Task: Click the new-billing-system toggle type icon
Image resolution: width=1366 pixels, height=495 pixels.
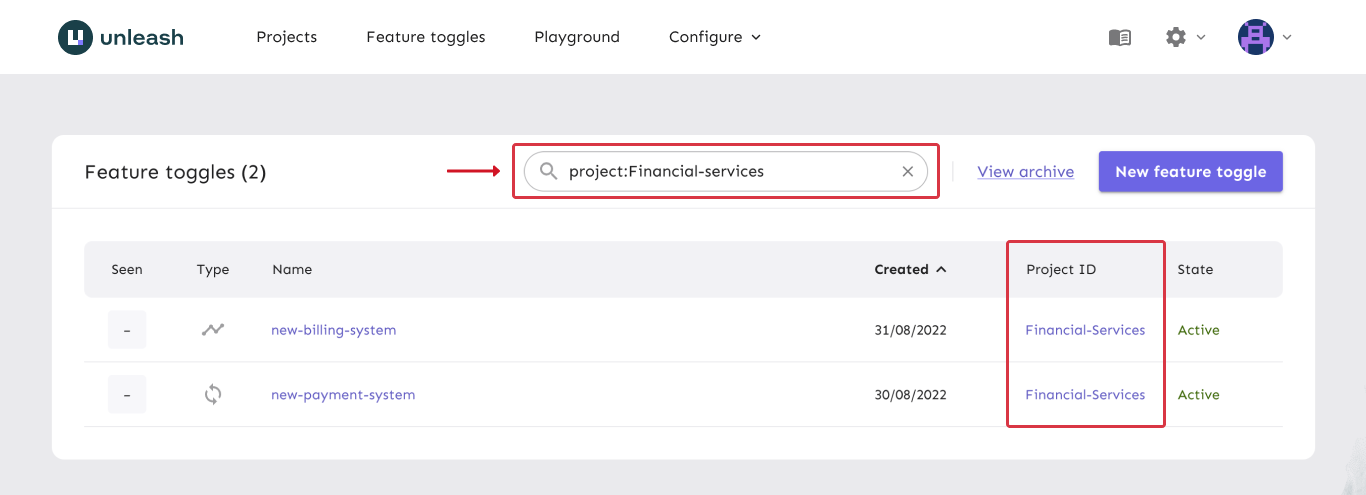Action: (212, 329)
